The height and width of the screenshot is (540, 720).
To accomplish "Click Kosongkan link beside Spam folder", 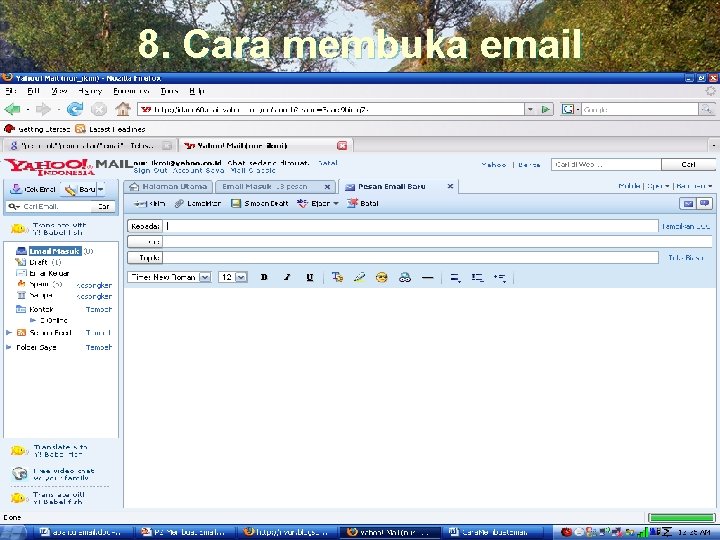I will (95, 285).
